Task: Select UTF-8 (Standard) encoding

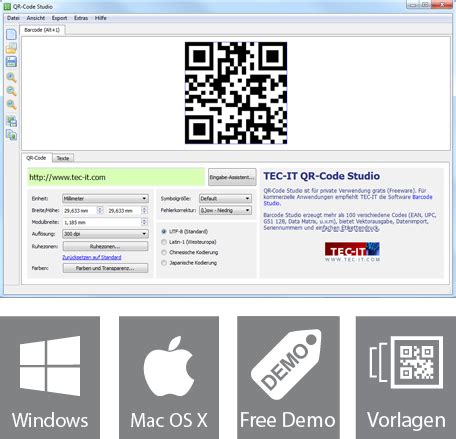Action: click(x=164, y=231)
